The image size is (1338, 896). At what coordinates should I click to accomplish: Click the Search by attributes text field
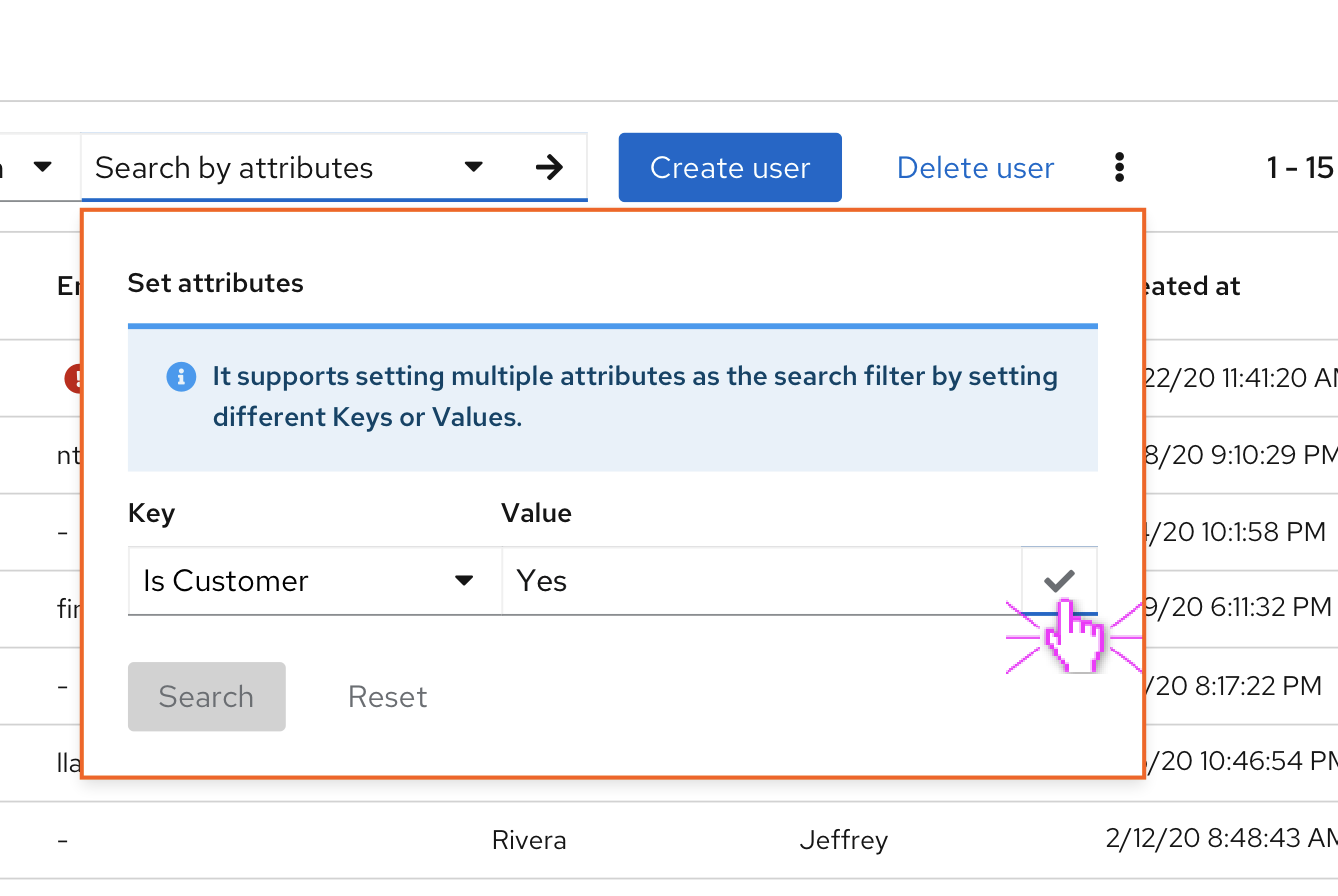(270, 168)
